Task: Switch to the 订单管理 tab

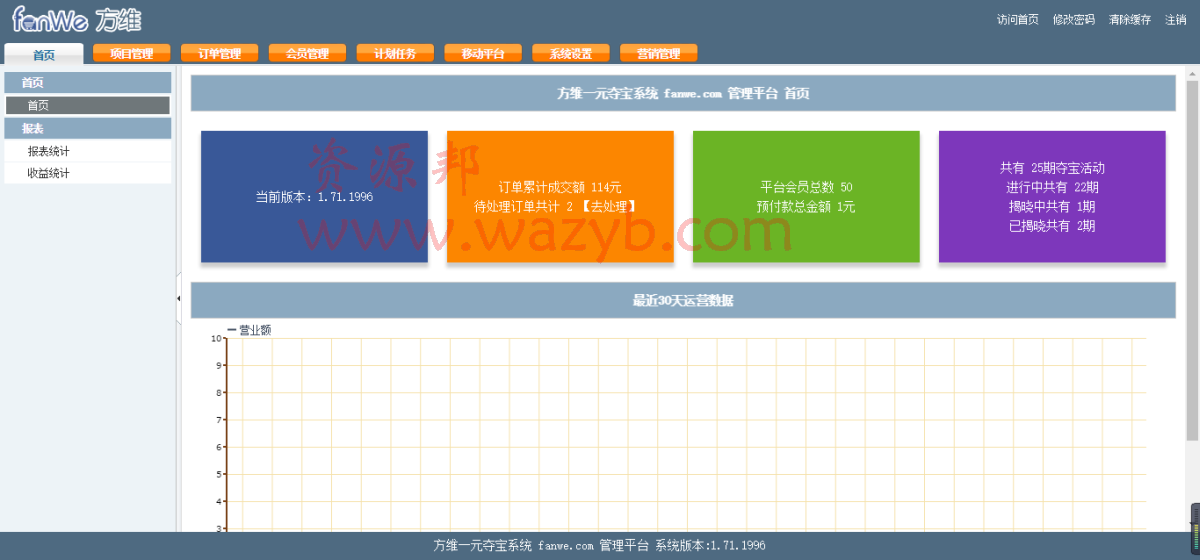Action: (219, 54)
